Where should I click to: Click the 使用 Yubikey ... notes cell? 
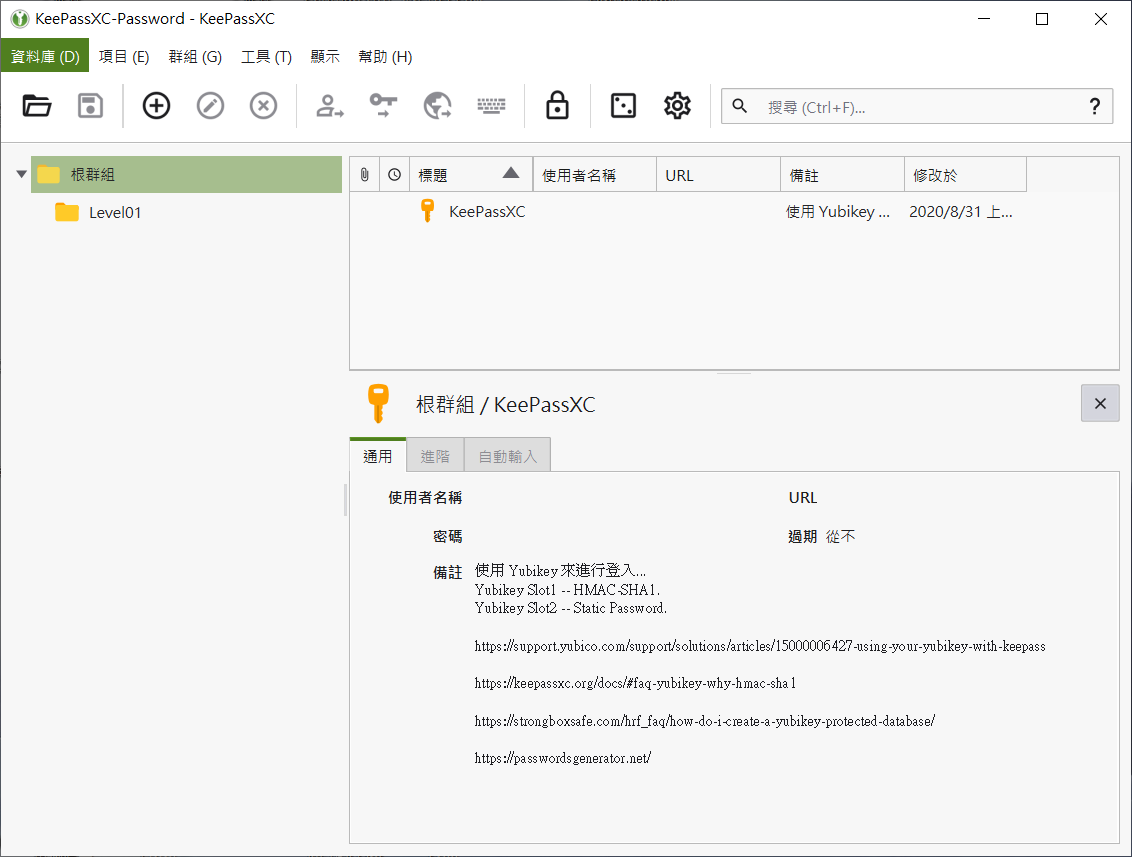(837, 212)
